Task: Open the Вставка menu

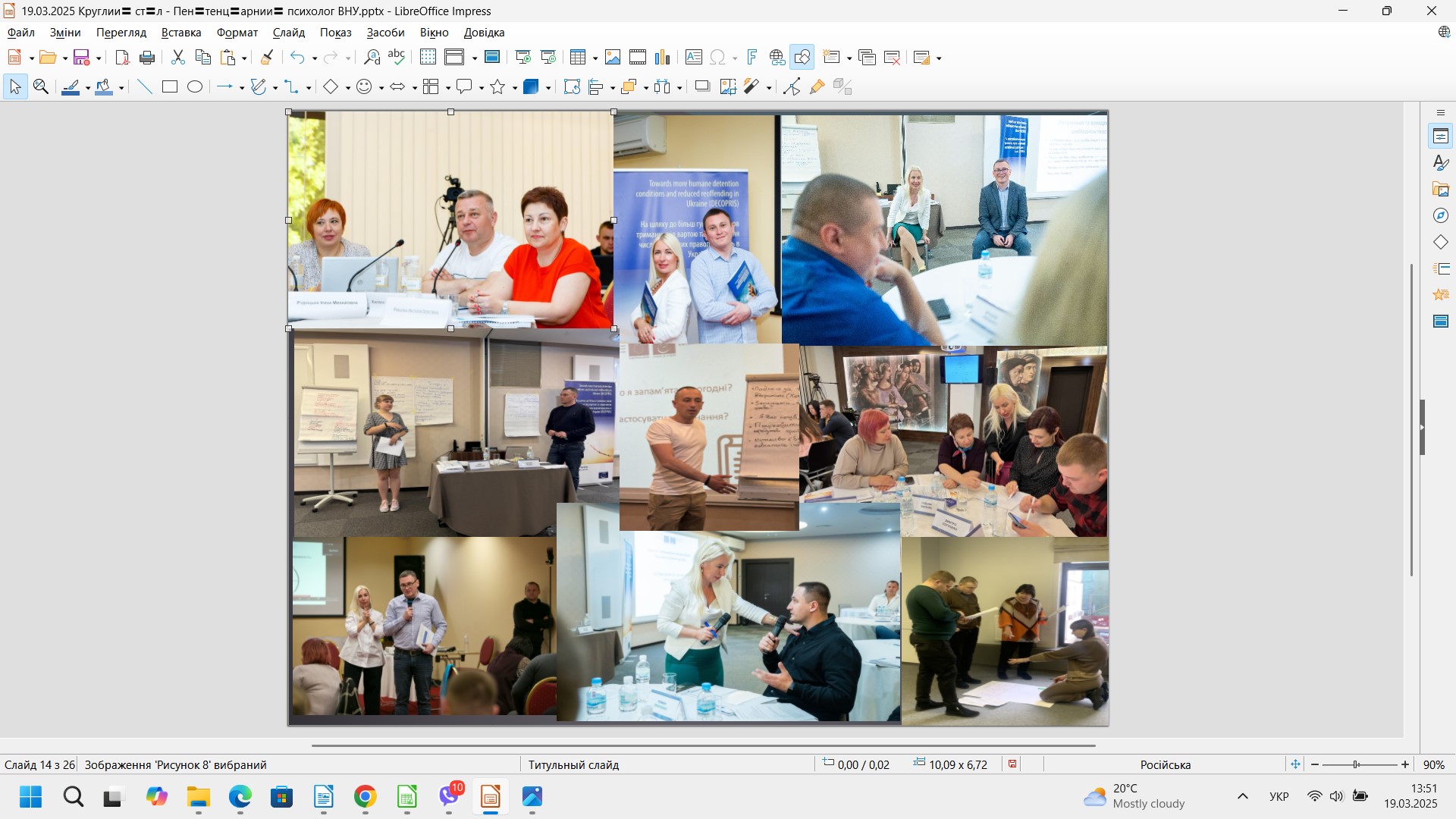Action: click(x=181, y=33)
